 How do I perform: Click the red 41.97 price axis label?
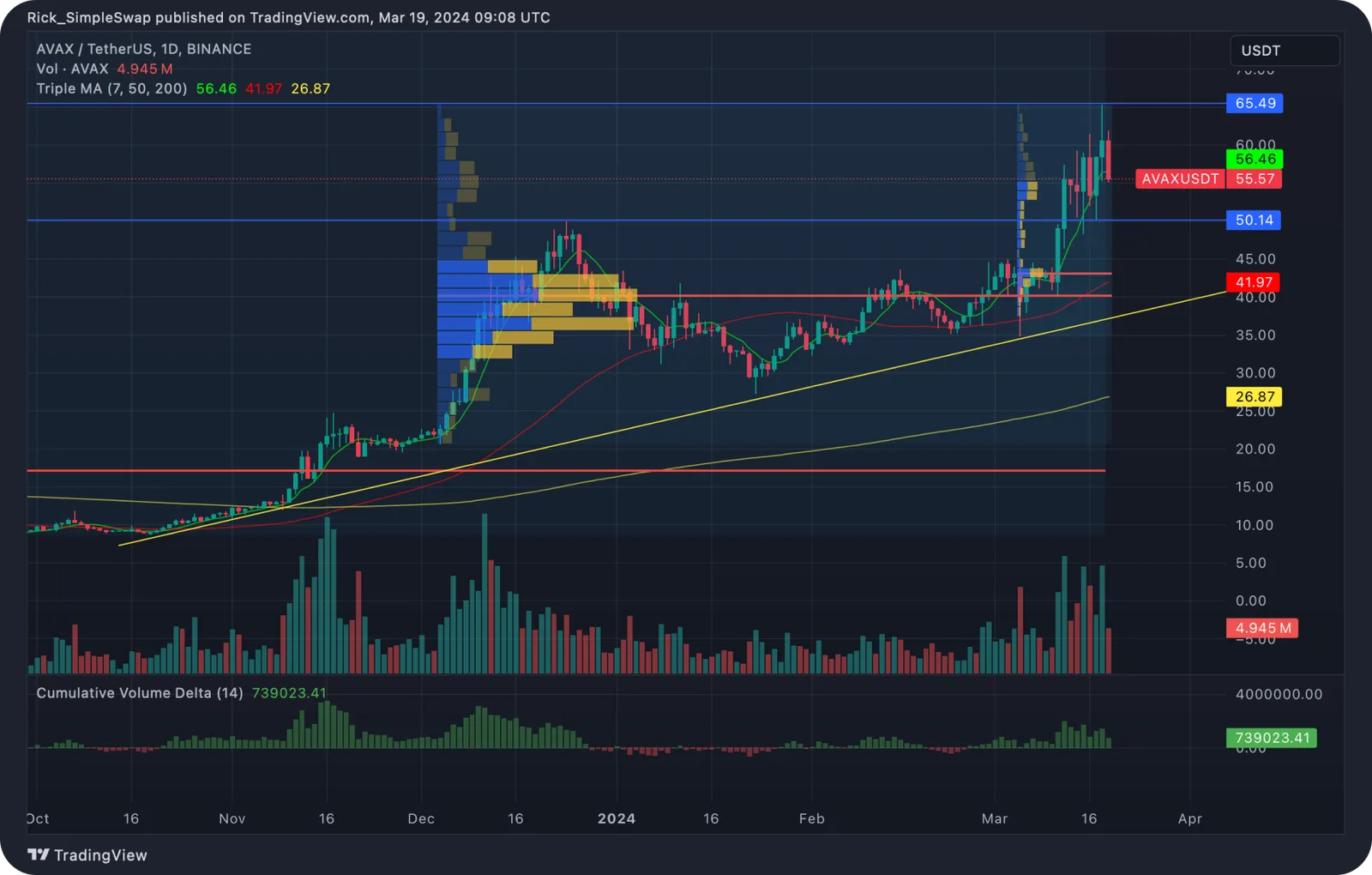1253,282
